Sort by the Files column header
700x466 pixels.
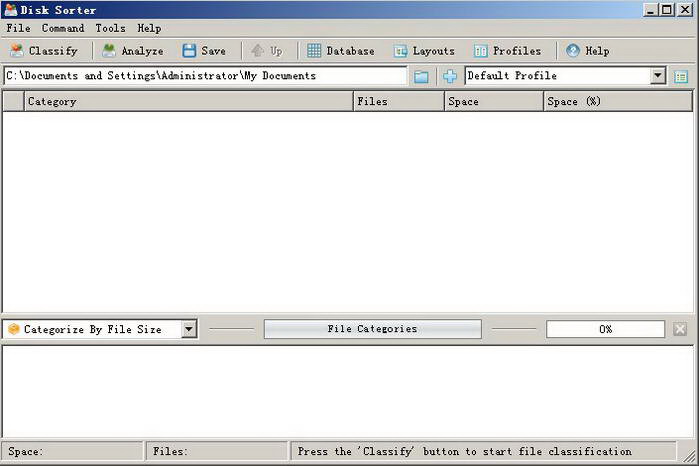[399, 101]
